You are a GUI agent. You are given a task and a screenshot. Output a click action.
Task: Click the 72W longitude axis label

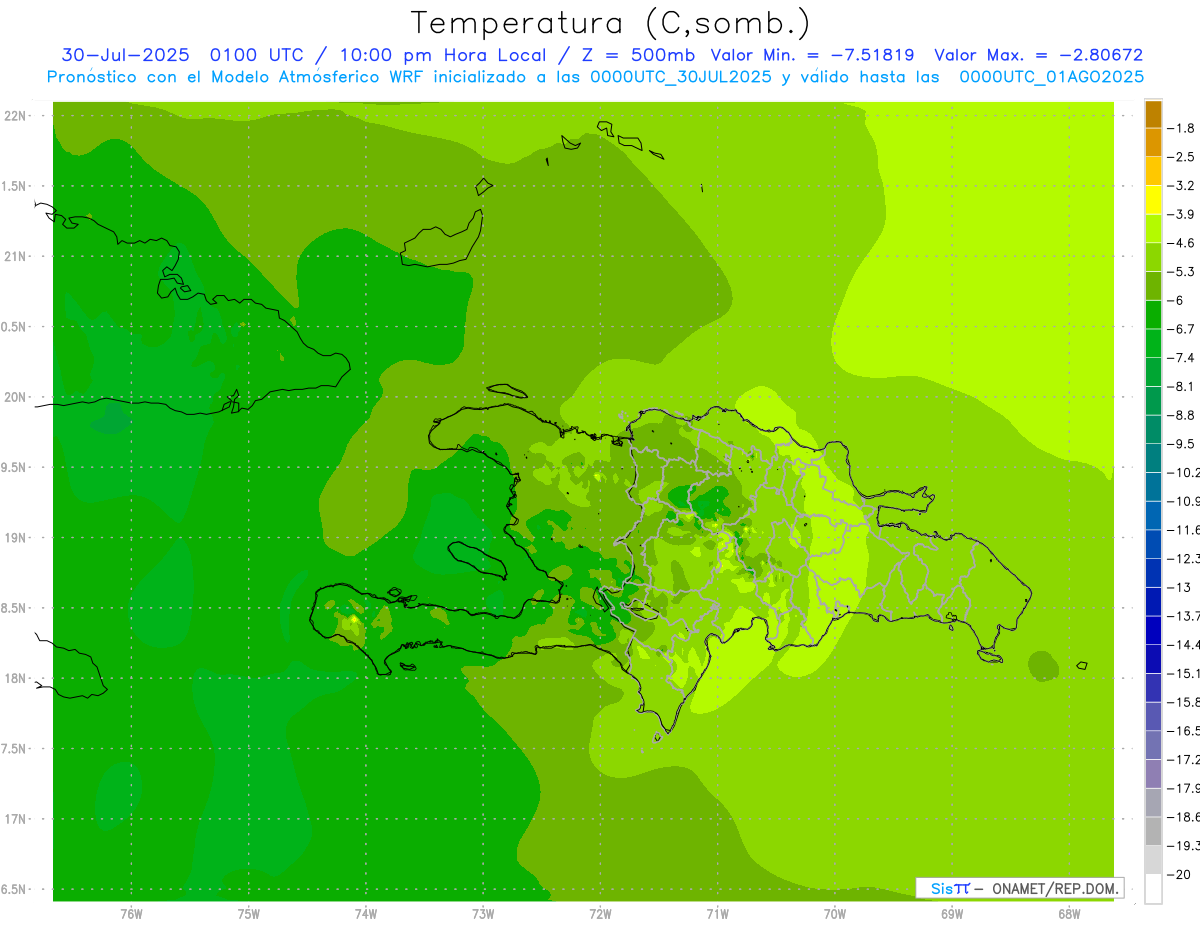pyautogui.click(x=600, y=913)
